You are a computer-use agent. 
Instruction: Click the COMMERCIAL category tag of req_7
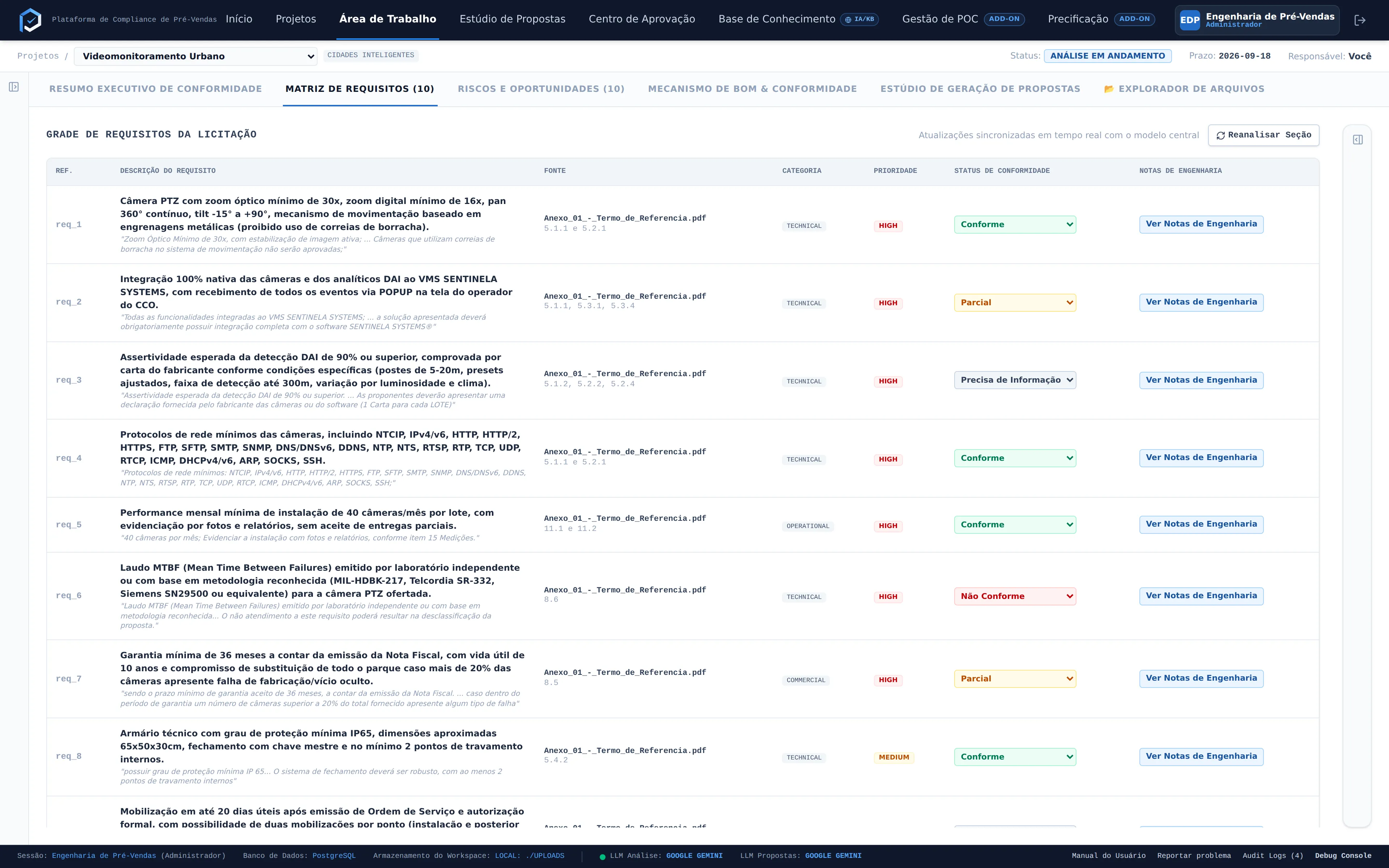[x=805, y=680]
